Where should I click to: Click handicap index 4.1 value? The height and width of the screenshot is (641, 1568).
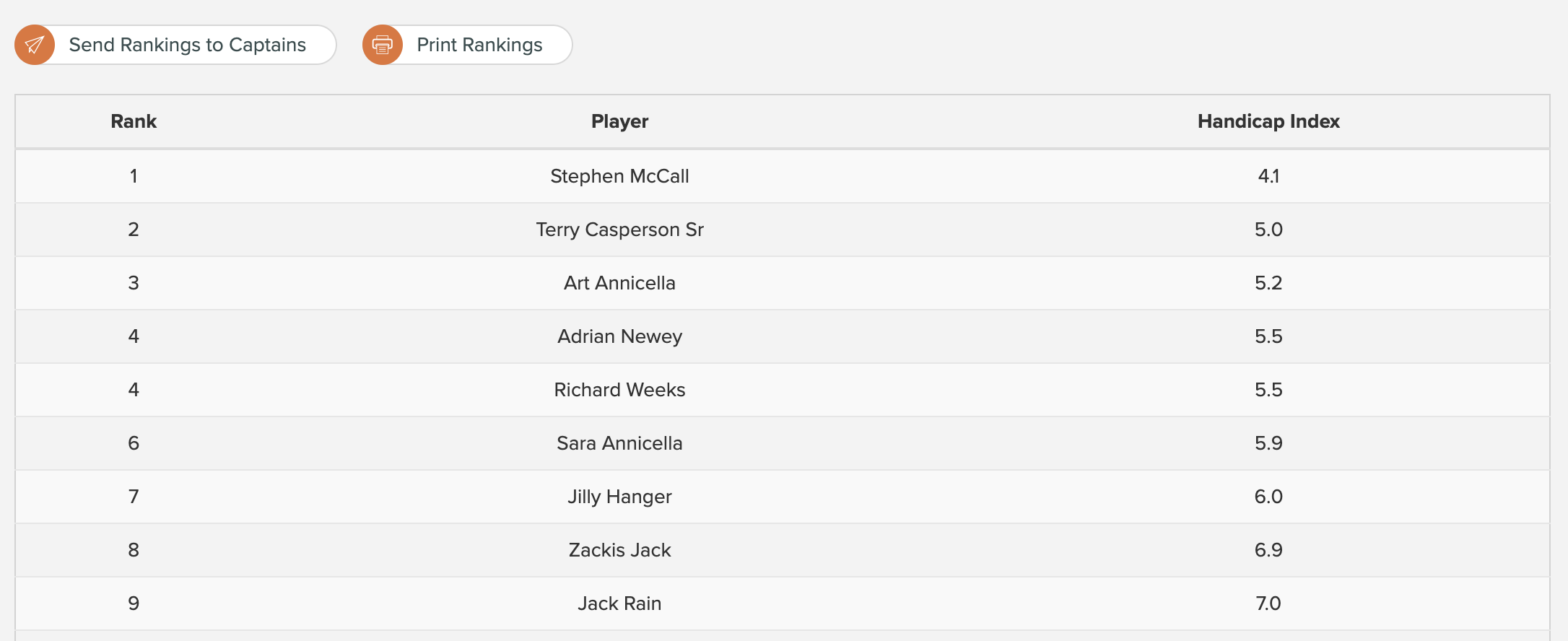click(1268, 176)
